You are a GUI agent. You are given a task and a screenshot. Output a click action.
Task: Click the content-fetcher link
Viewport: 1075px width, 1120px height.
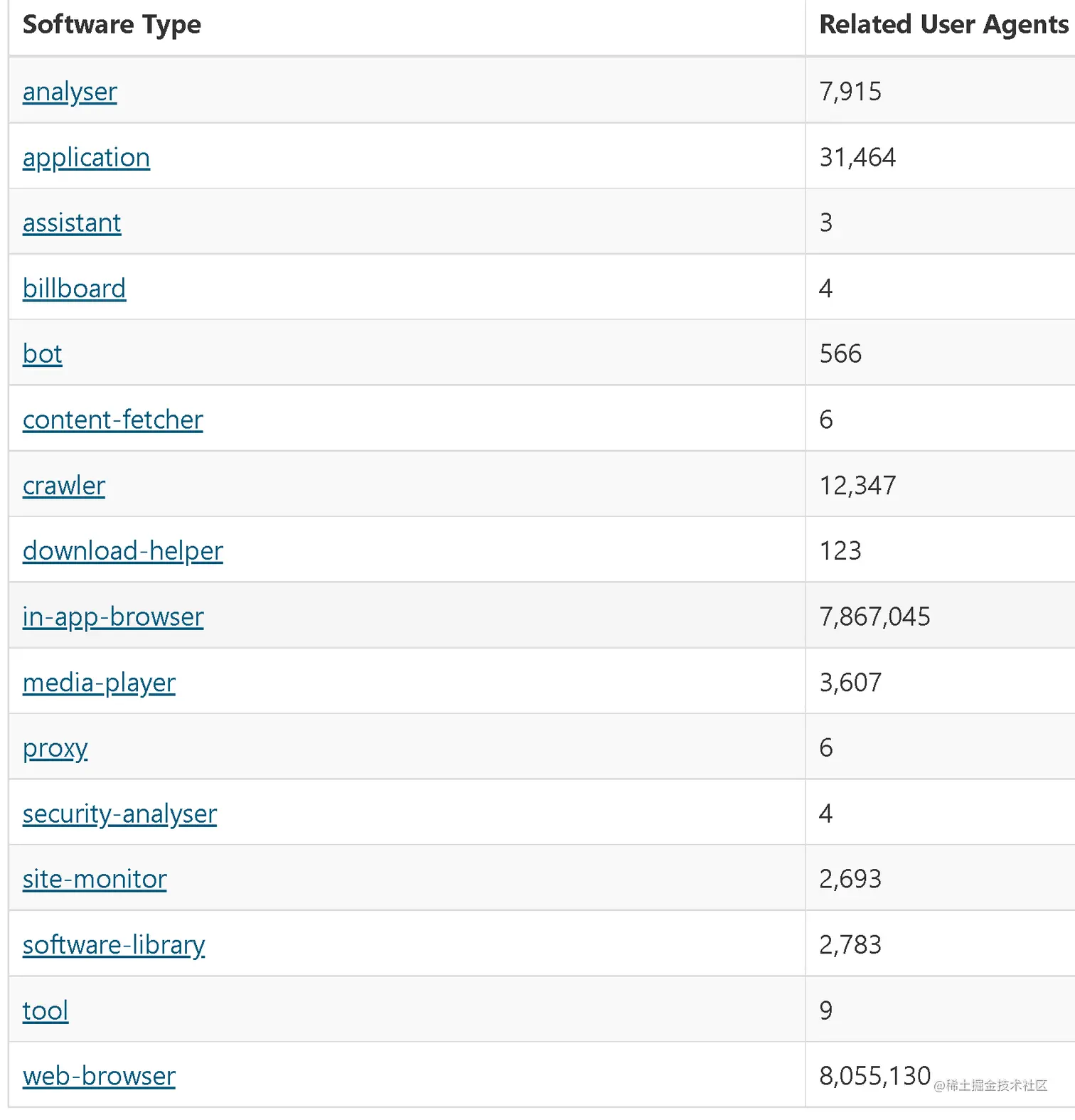point(113,420)
